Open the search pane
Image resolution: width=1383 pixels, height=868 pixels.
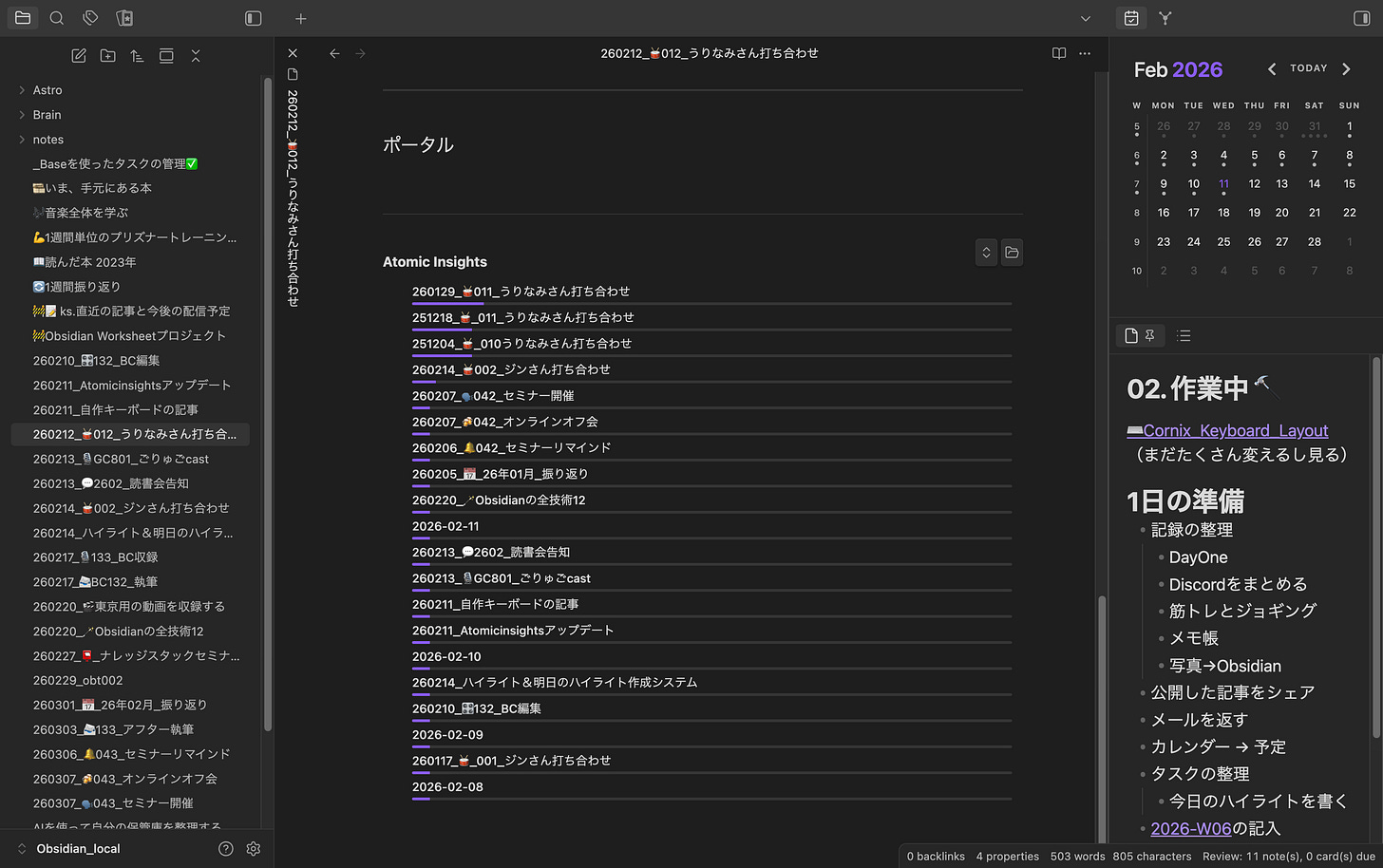tap(57, 18)
